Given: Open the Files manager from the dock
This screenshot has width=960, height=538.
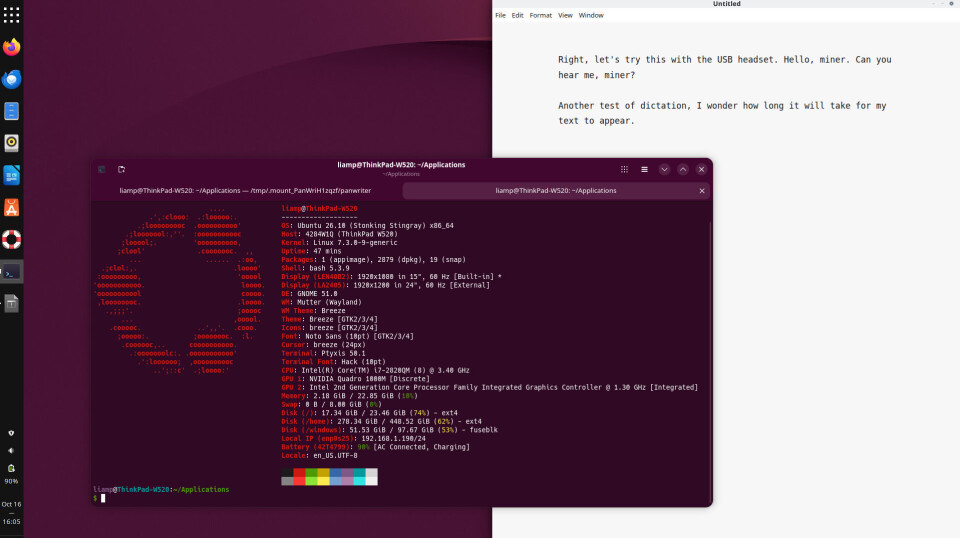Looking at the screenshot, I should click(11, 111).
